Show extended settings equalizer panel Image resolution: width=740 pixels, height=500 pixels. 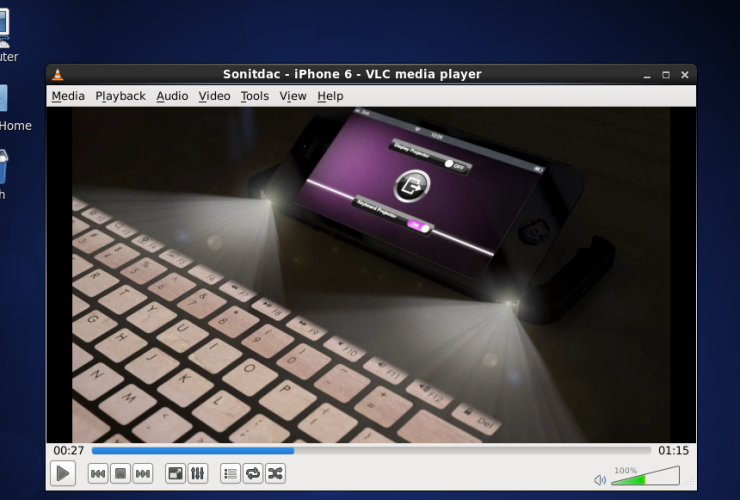197,473
